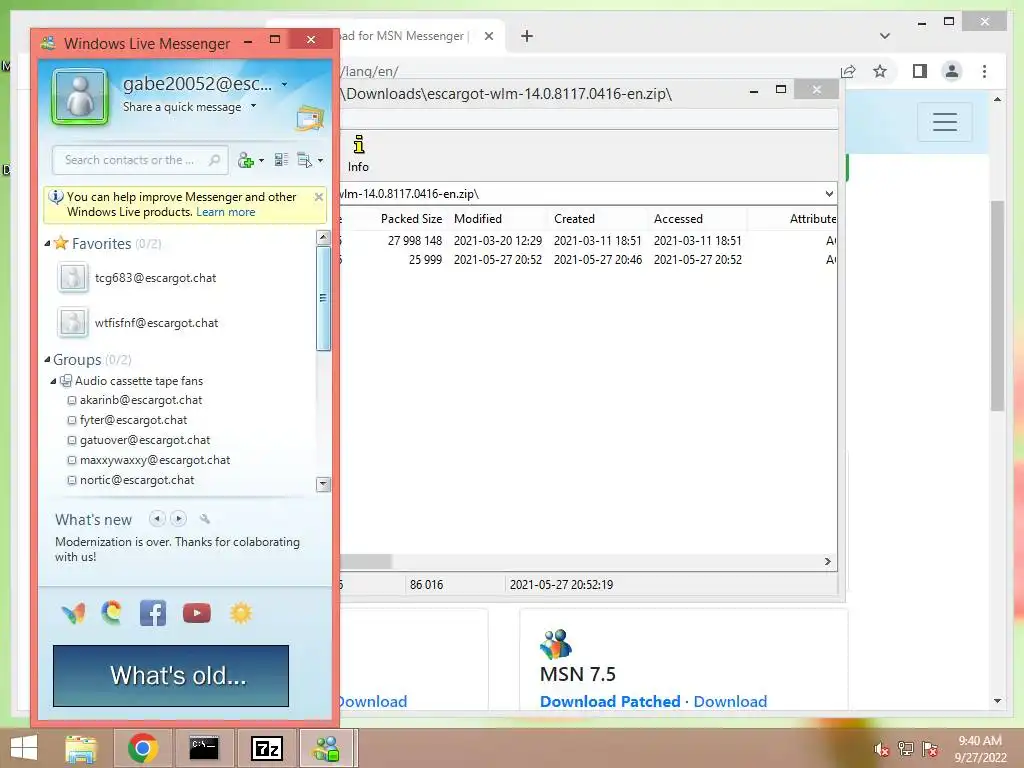
Task: Open the YouTube icon in Messenger
Action: 197,613
